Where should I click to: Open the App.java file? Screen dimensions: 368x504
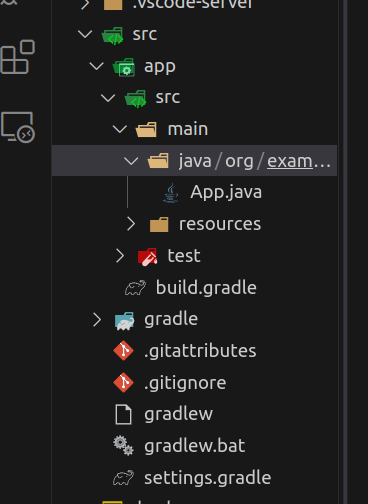tap(226, 192)
